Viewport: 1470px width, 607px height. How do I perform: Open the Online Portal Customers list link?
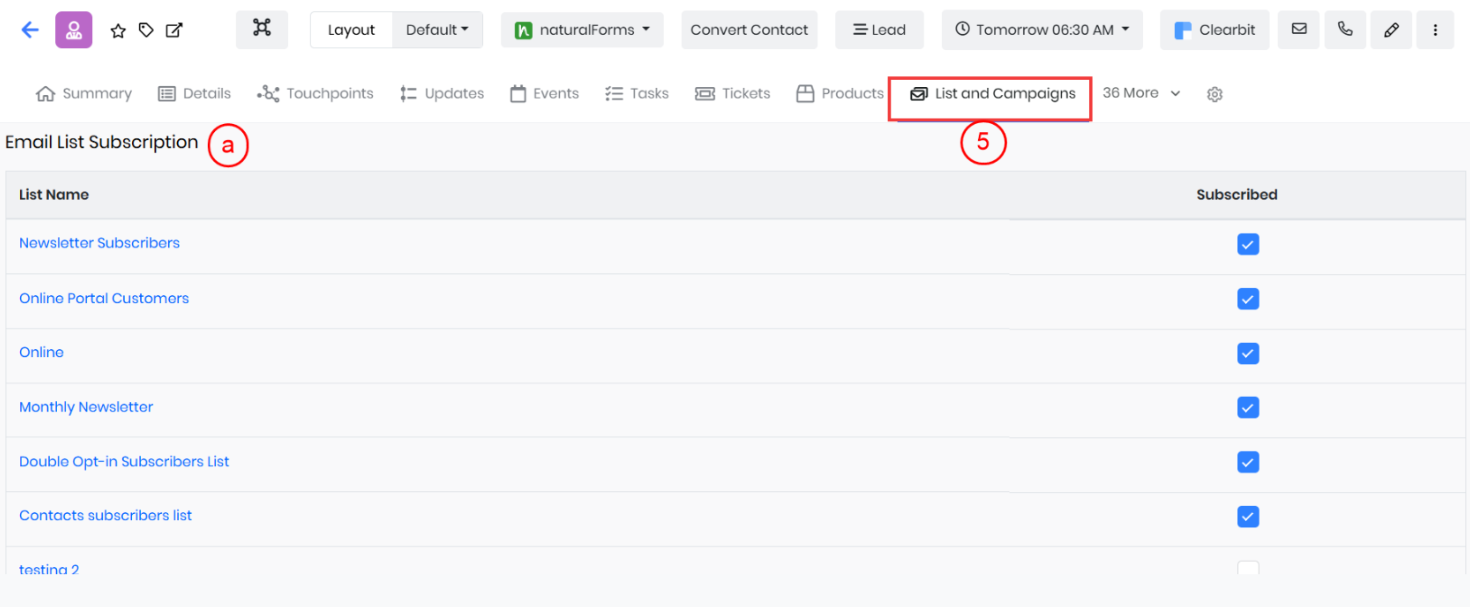[104, 298]
